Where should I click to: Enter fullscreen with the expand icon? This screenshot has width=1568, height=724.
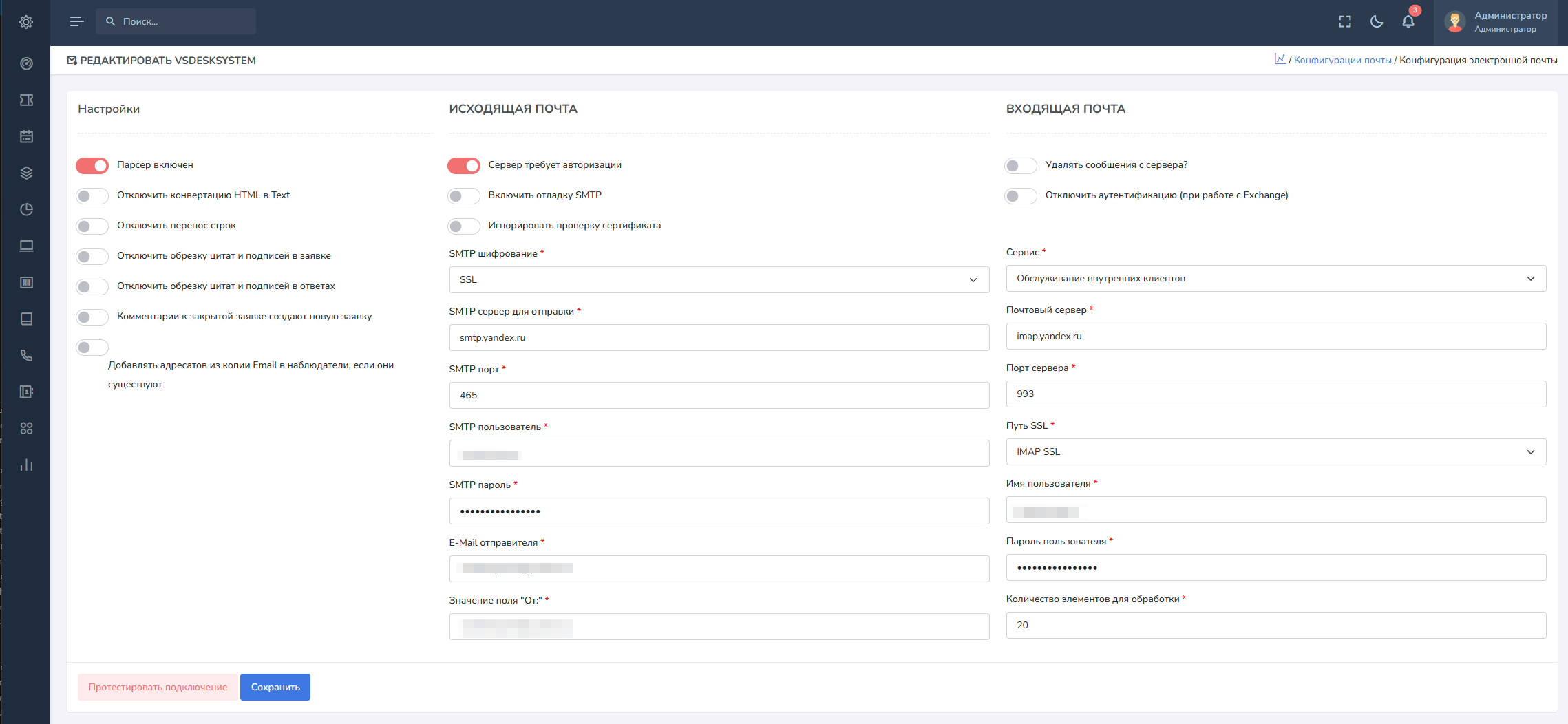1345,21
